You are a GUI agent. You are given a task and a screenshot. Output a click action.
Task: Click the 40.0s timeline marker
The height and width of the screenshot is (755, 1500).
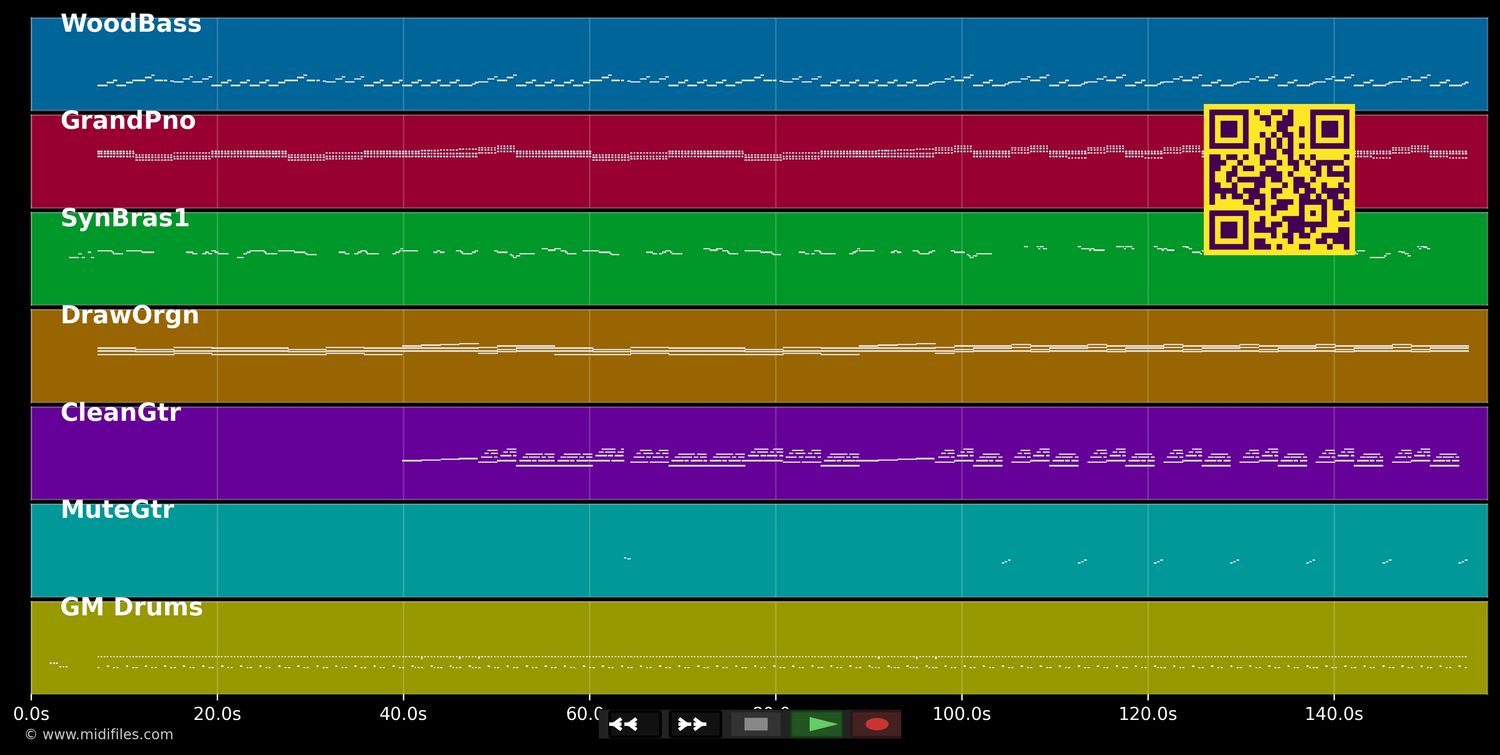[403, 714]
